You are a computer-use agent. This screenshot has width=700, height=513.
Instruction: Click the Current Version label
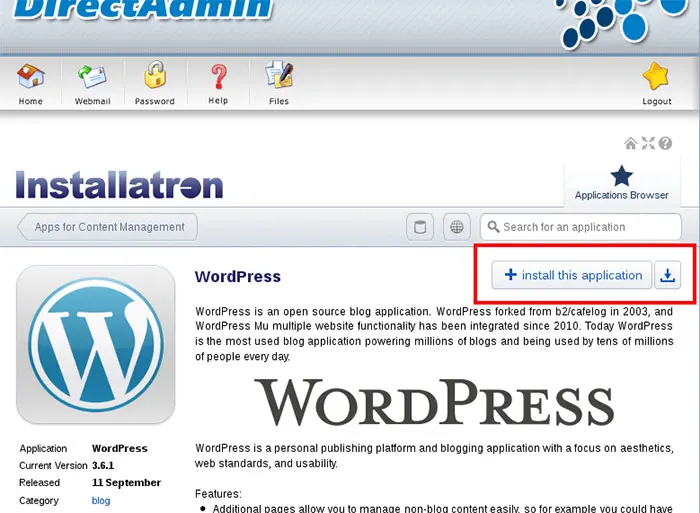tap(53, 465)
